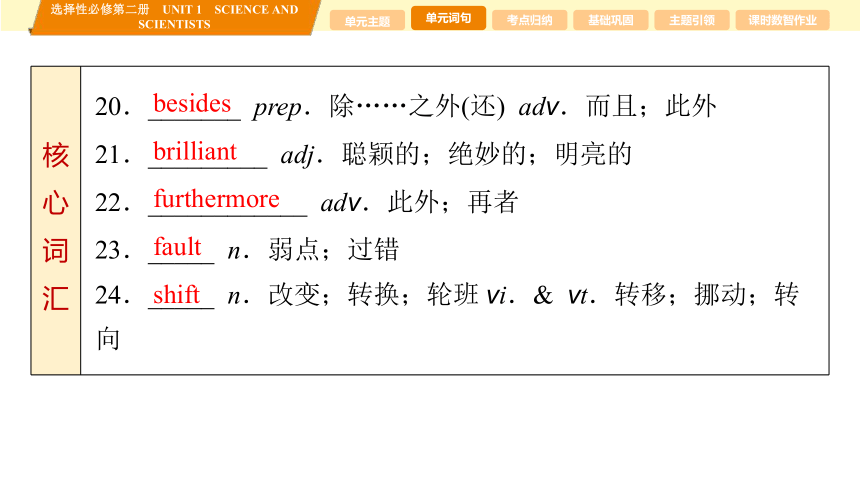Click the red word fault
This screenshot has height=484, width=860.
[177, 246]
